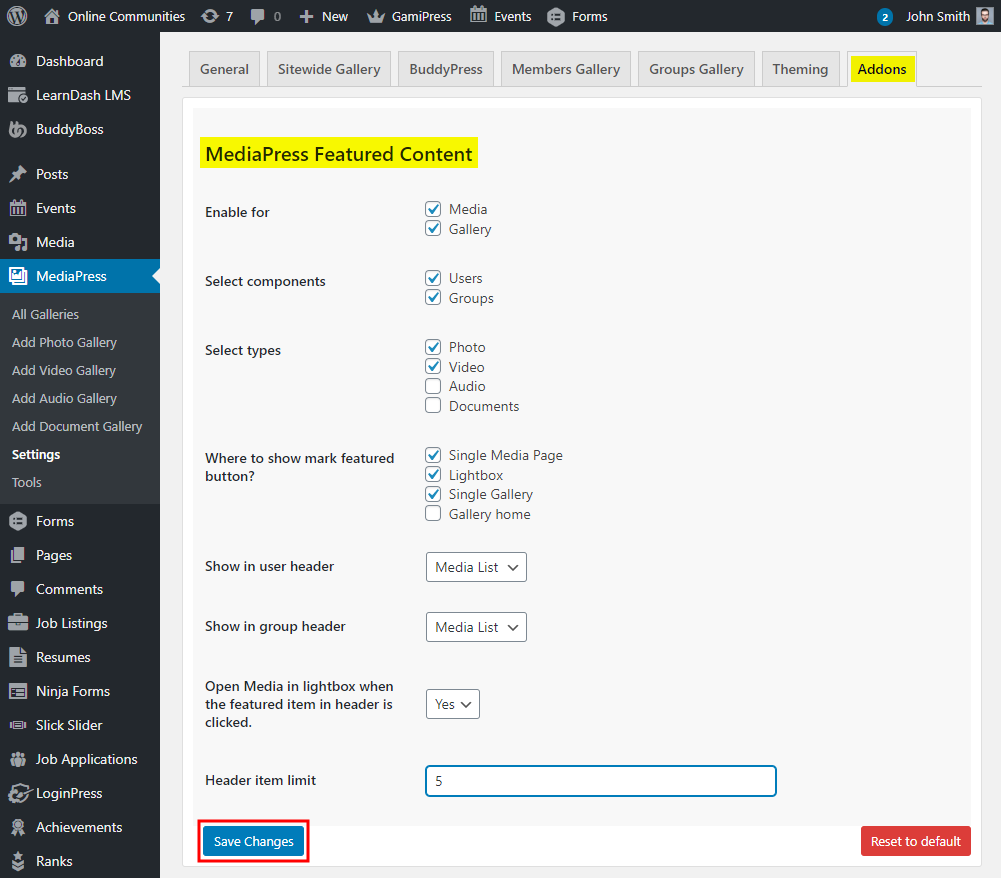Enable the Documents media type checkbox
Image resolution: width=1001 pixels, height=878 pixels.
(x=433, y=405)
